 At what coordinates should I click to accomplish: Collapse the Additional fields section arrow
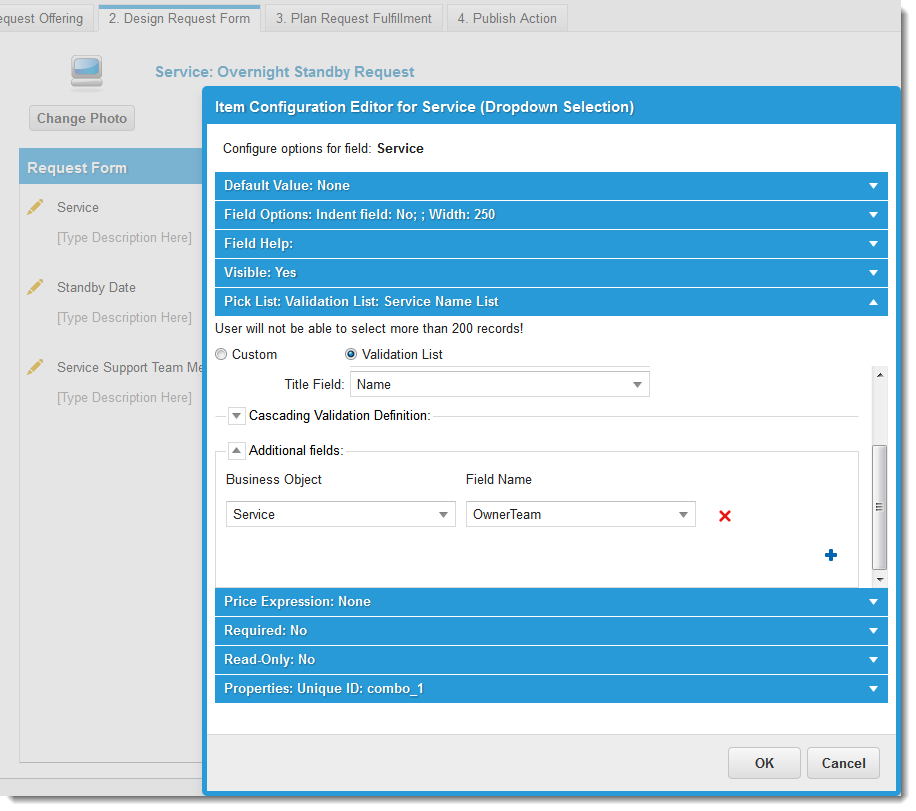tap(237, 451)
